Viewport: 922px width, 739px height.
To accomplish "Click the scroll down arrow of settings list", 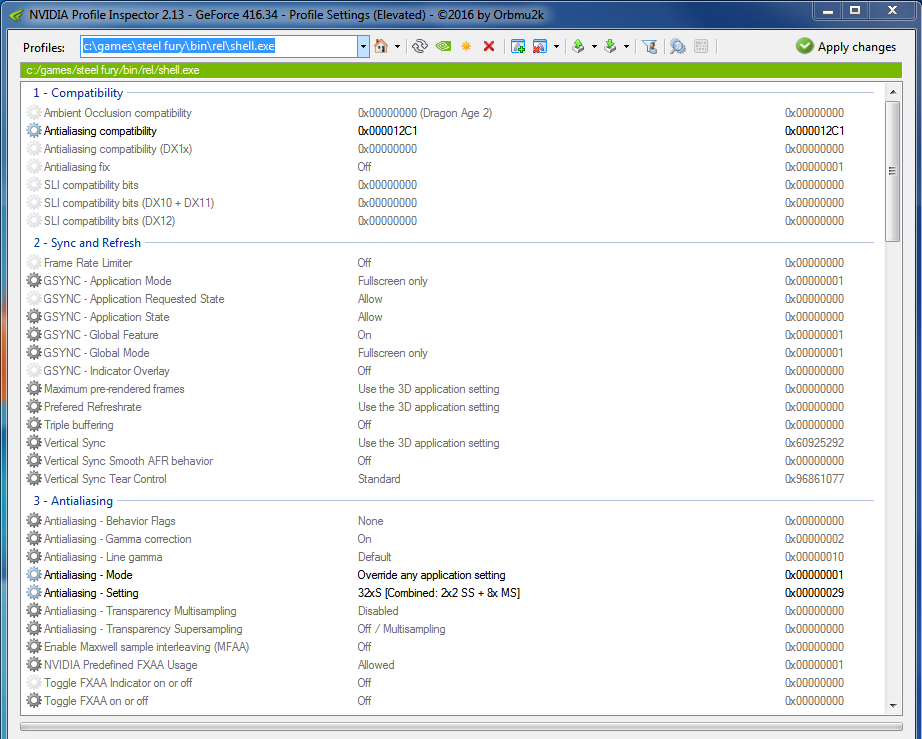I will (893, 705).
